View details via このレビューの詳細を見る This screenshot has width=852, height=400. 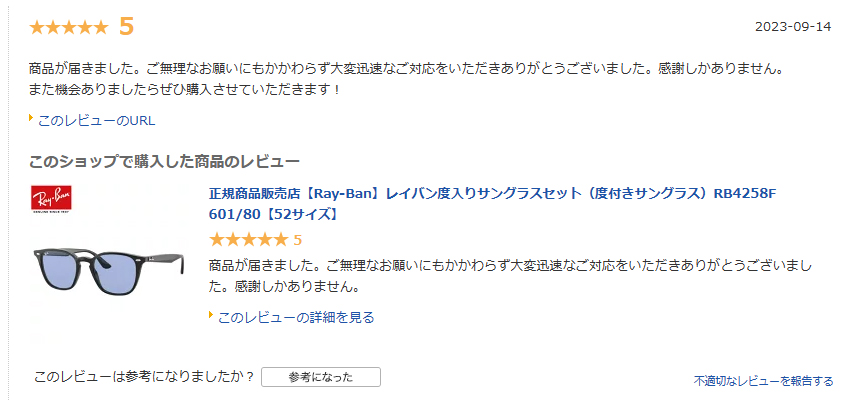296,318
